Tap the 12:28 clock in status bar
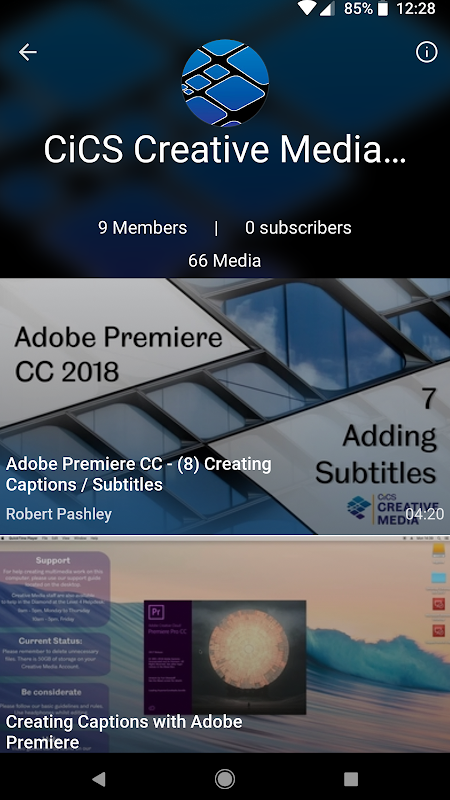 (416, 9)
